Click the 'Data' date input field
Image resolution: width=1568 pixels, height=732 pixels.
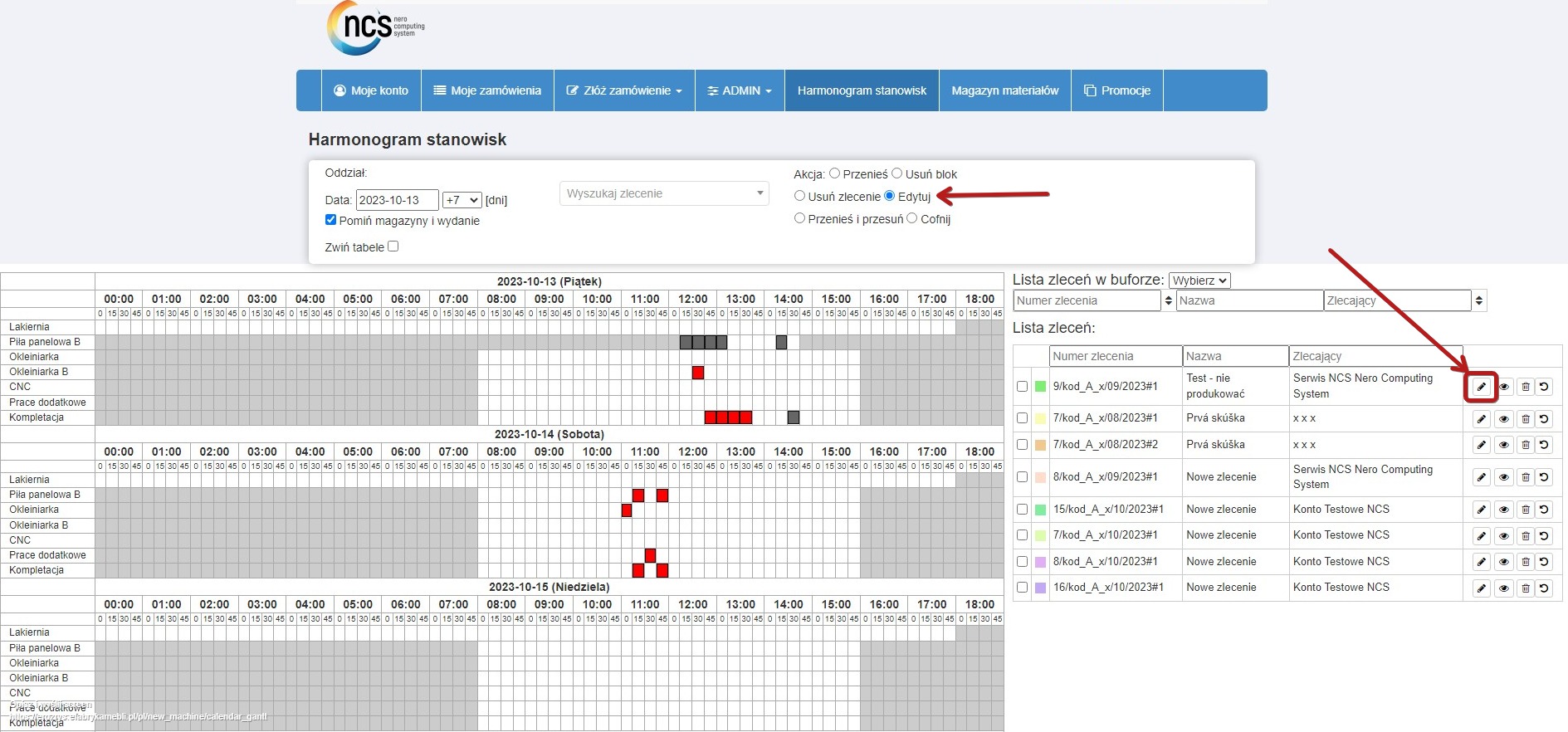(397, 200)
